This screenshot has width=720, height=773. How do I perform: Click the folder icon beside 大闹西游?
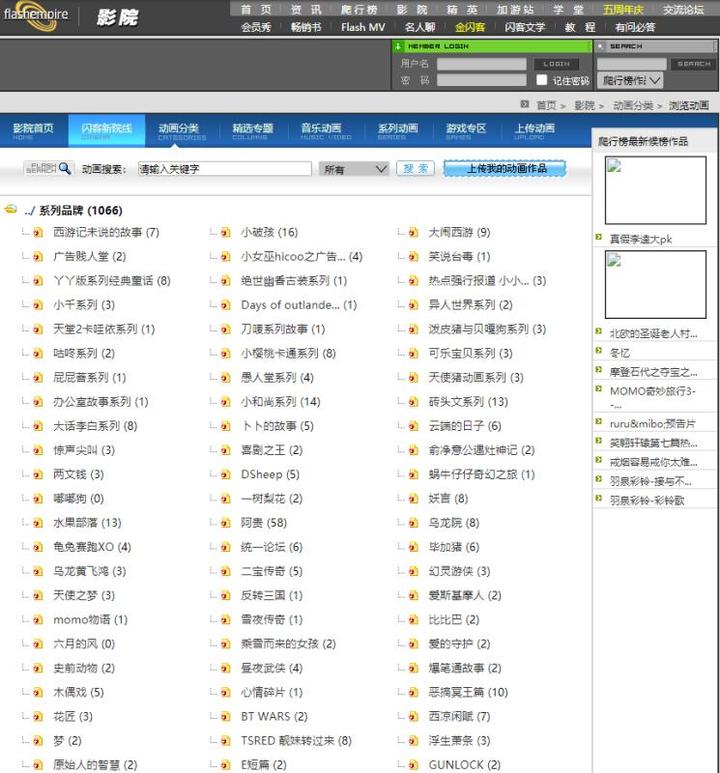(x=413, y=233)
